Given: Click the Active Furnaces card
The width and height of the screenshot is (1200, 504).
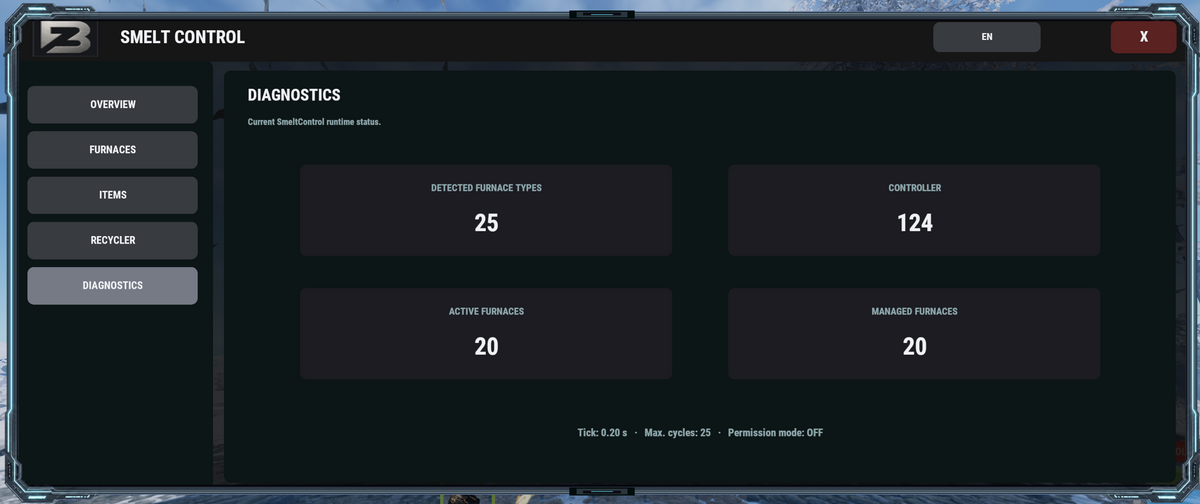Looking at the screenshot, I should click(x=486, y=334).
